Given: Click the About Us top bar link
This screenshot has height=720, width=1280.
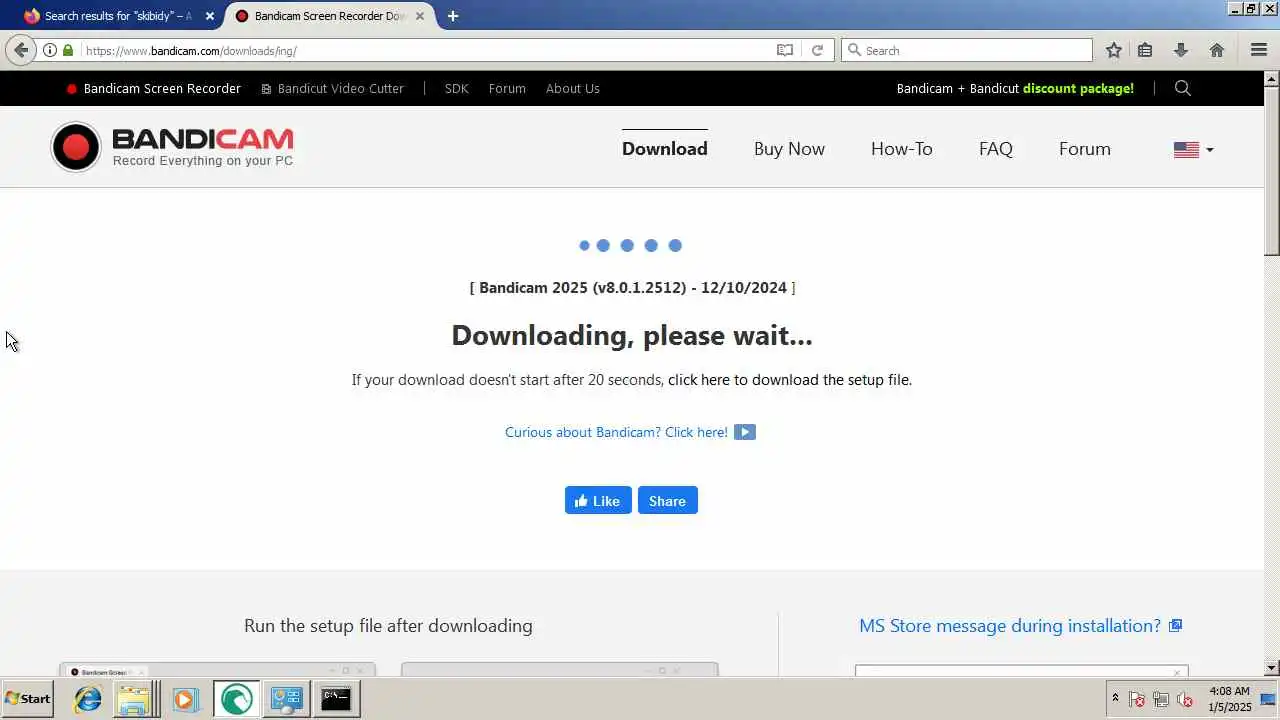Looking at the screenshot, I should (573, 88).
